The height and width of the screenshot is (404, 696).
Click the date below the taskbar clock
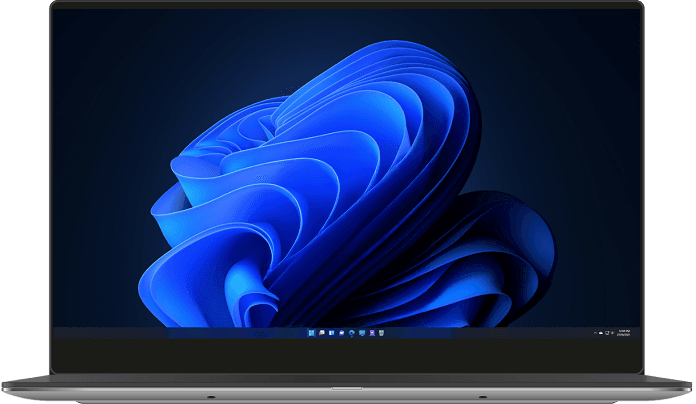(624, 335)
